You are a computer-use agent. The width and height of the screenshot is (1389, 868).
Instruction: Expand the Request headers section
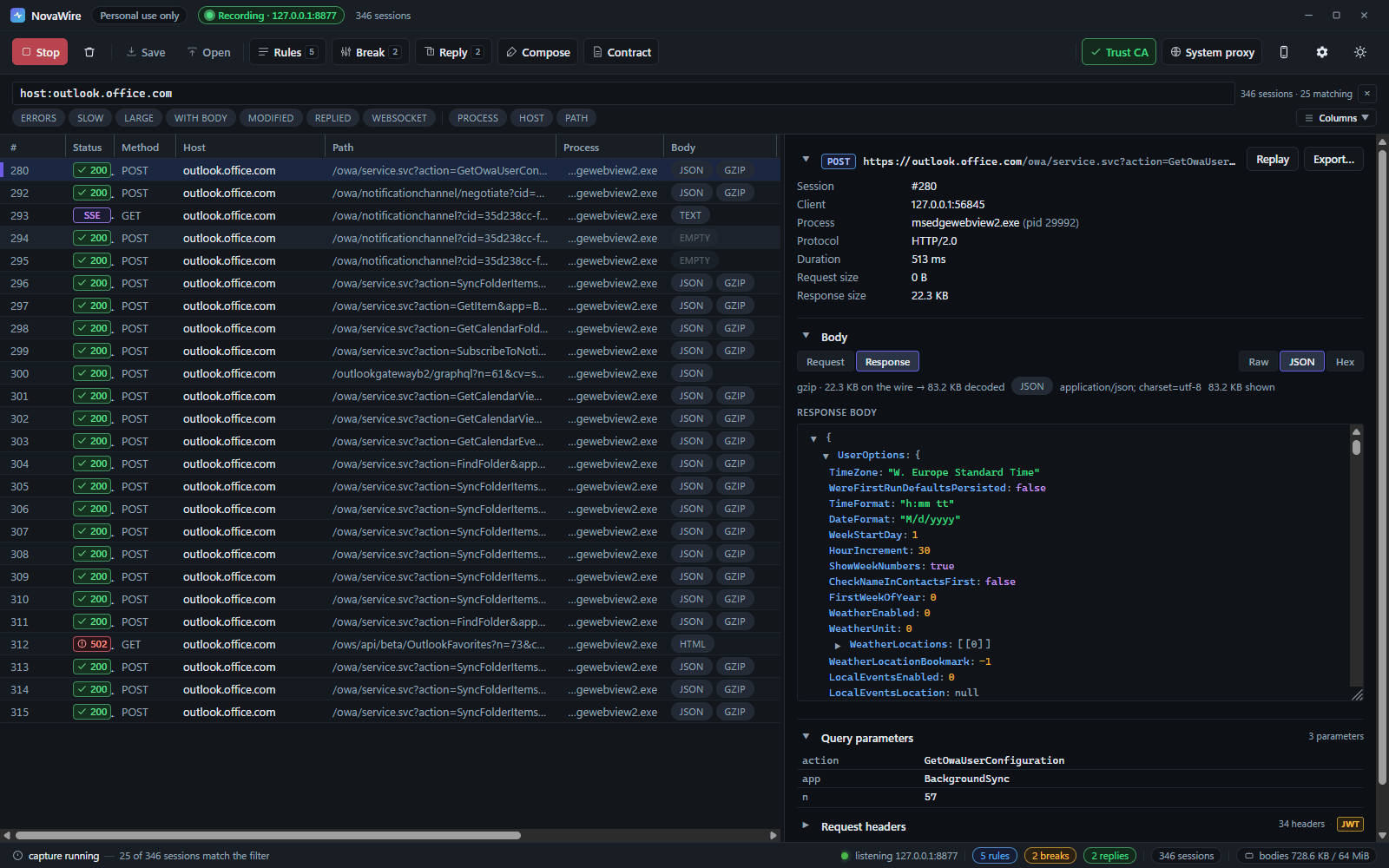coord(806,825)
